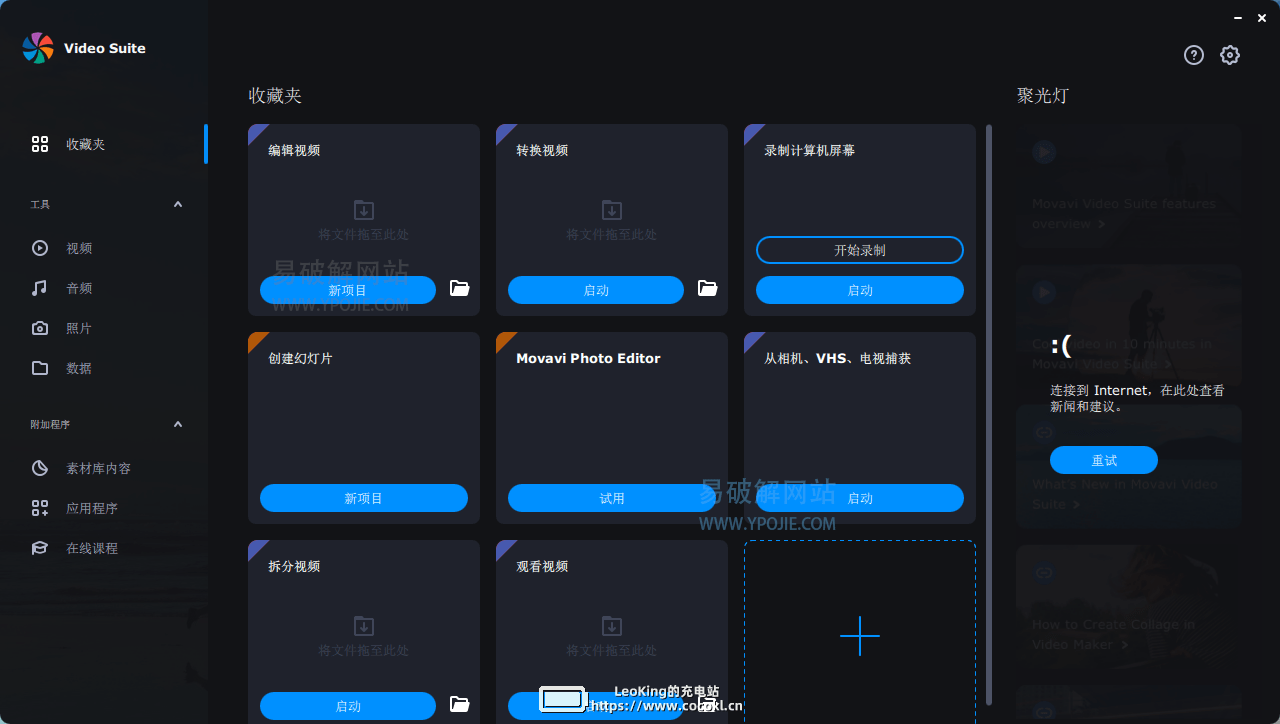Click the 编辑视频 card title
This screenshot has height=724, width=1280.
tap(294, 150)
